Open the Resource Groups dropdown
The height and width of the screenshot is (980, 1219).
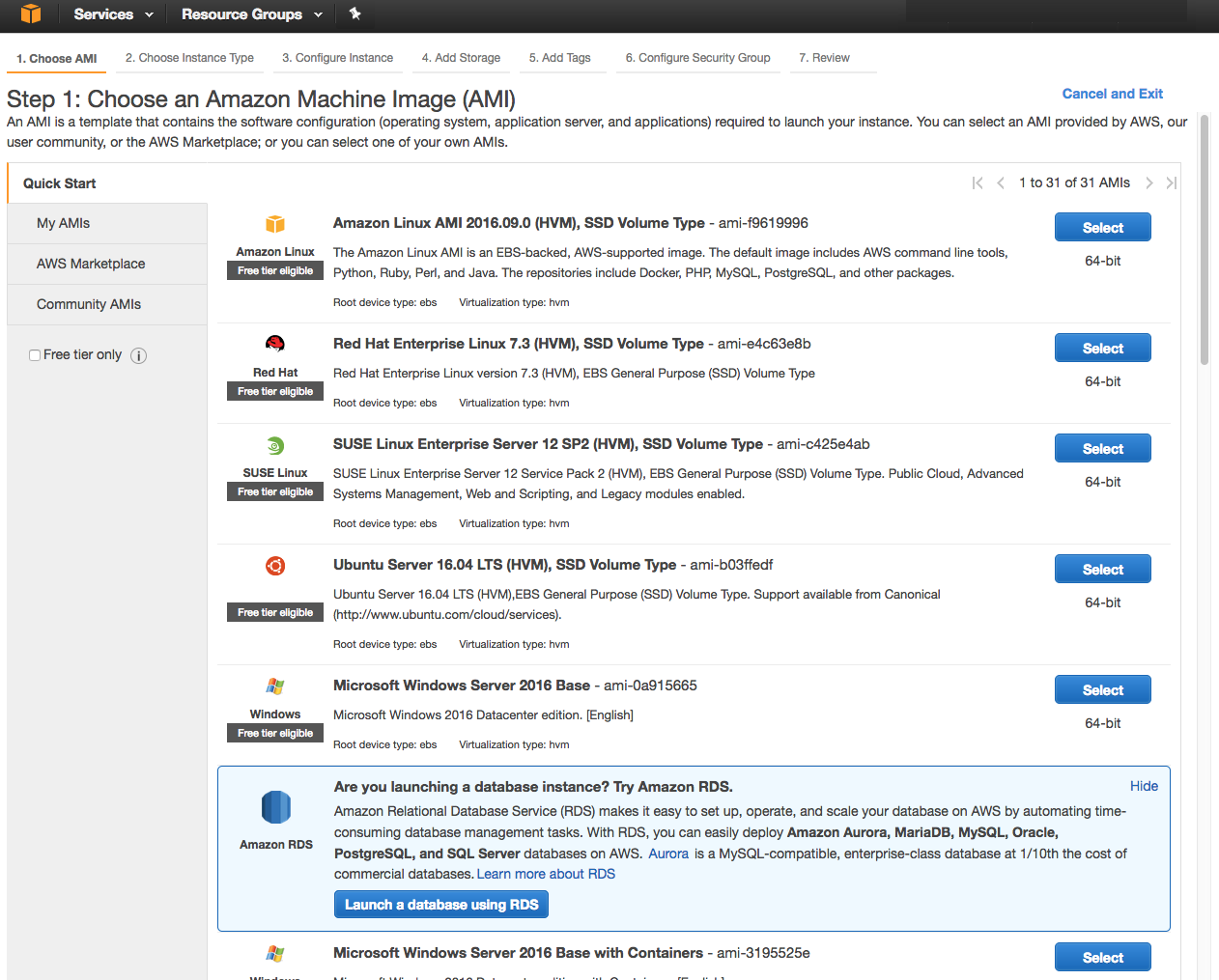tap(251, 14)
